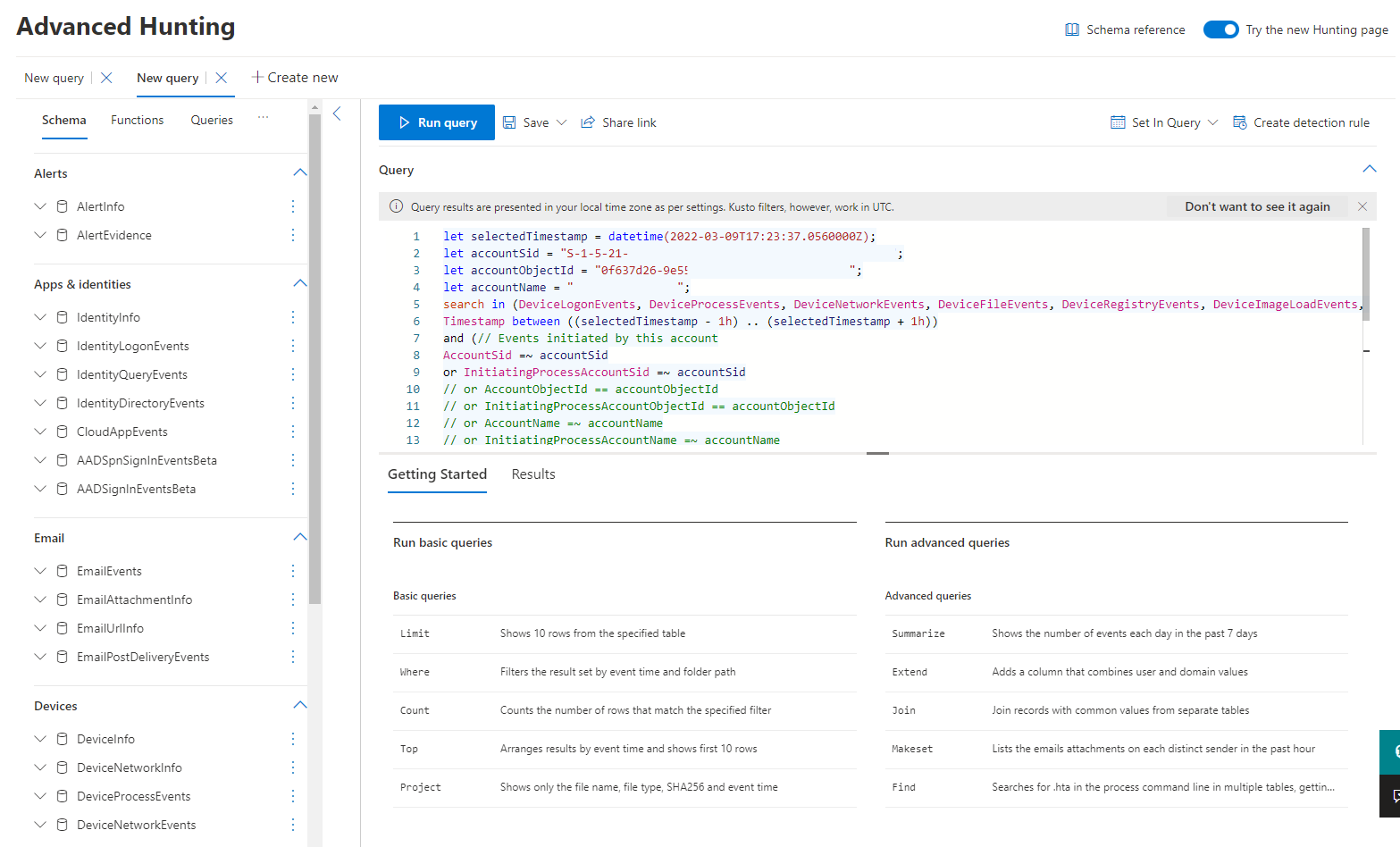Expand the EmailEvents table columns
Screen dimensions: 1400x847
pos(40,571)
